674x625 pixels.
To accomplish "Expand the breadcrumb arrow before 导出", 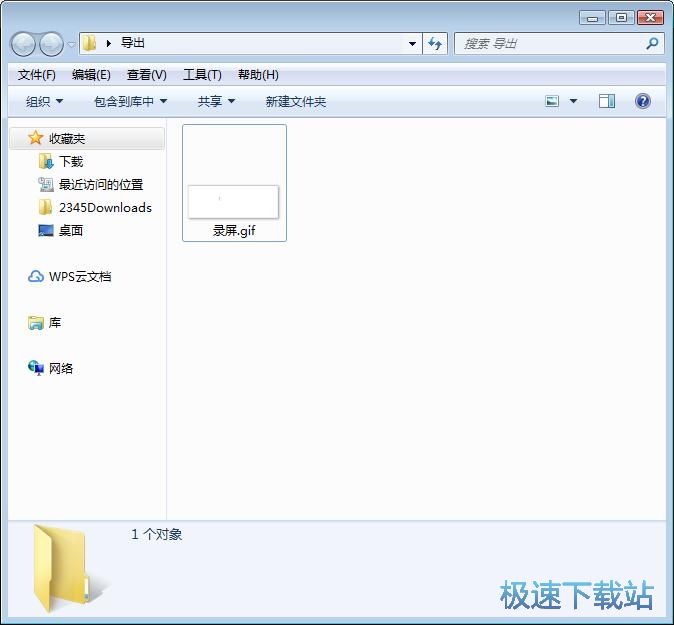I will point(109,43).
